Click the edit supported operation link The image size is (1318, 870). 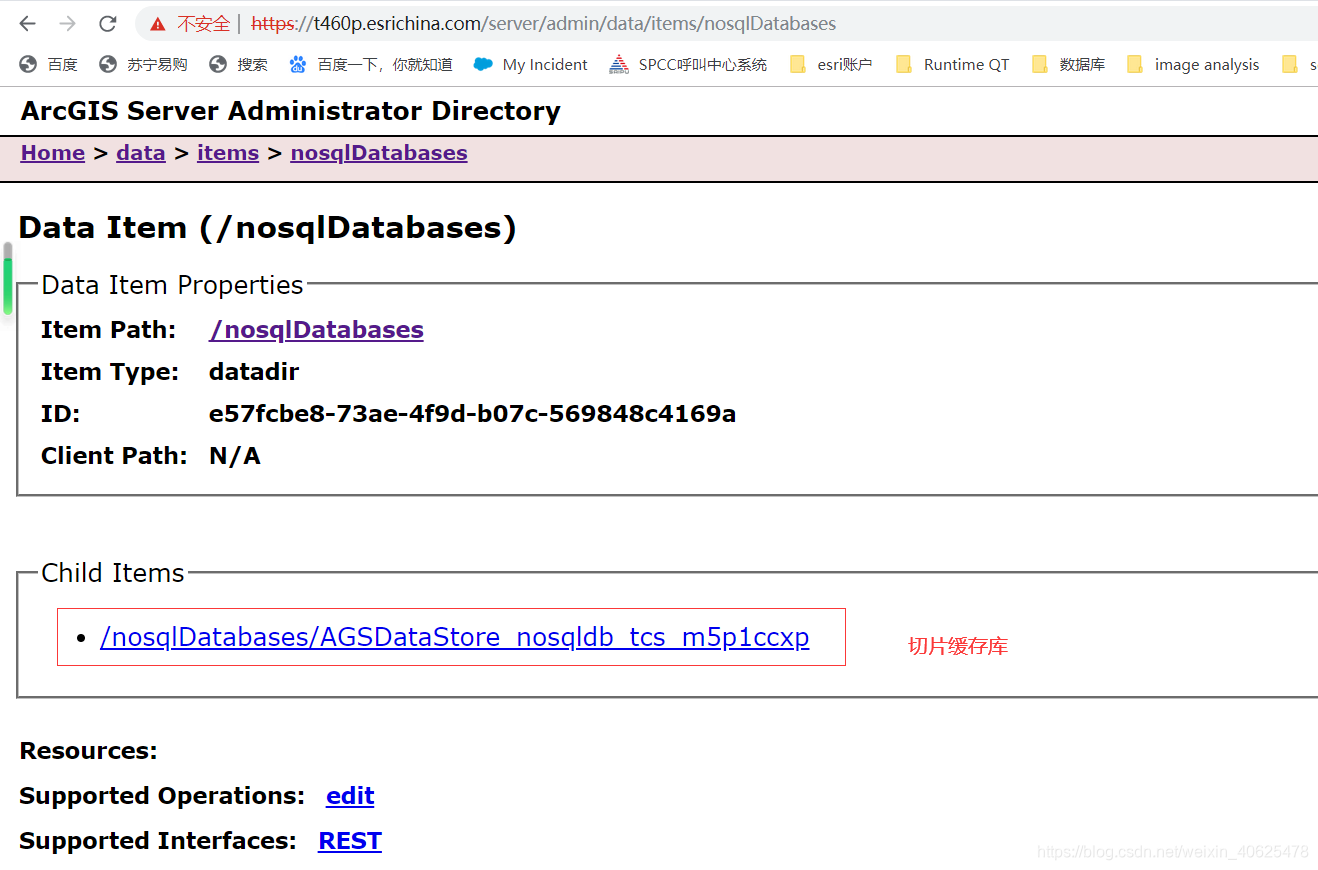coord(349,795)
